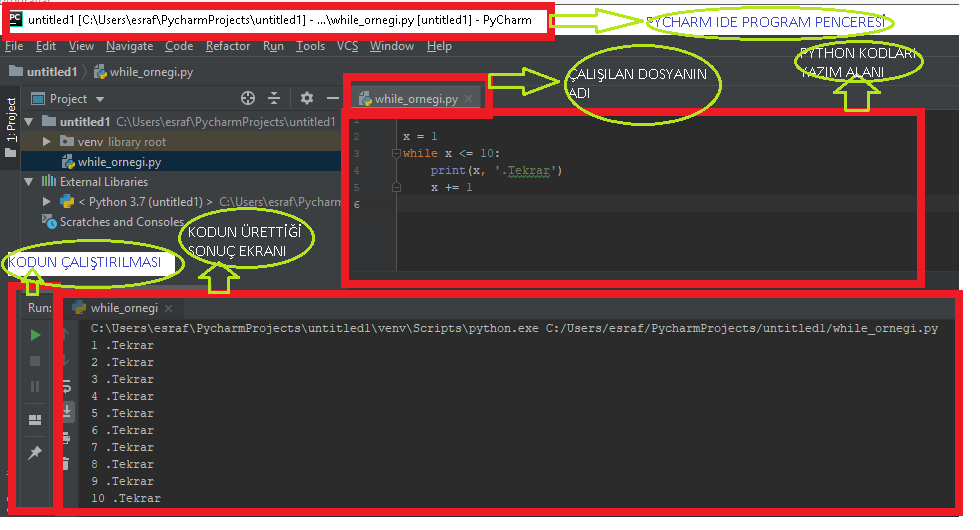Click the 'while x <= 10:' code line
This screenshot has height=530, width=980.
[451, 153]
